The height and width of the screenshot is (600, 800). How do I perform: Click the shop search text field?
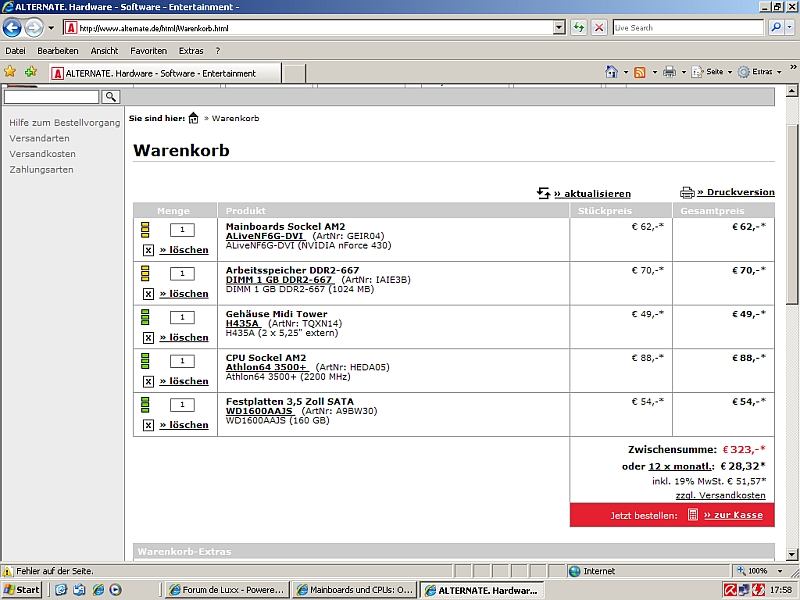[x=51, y=97]
